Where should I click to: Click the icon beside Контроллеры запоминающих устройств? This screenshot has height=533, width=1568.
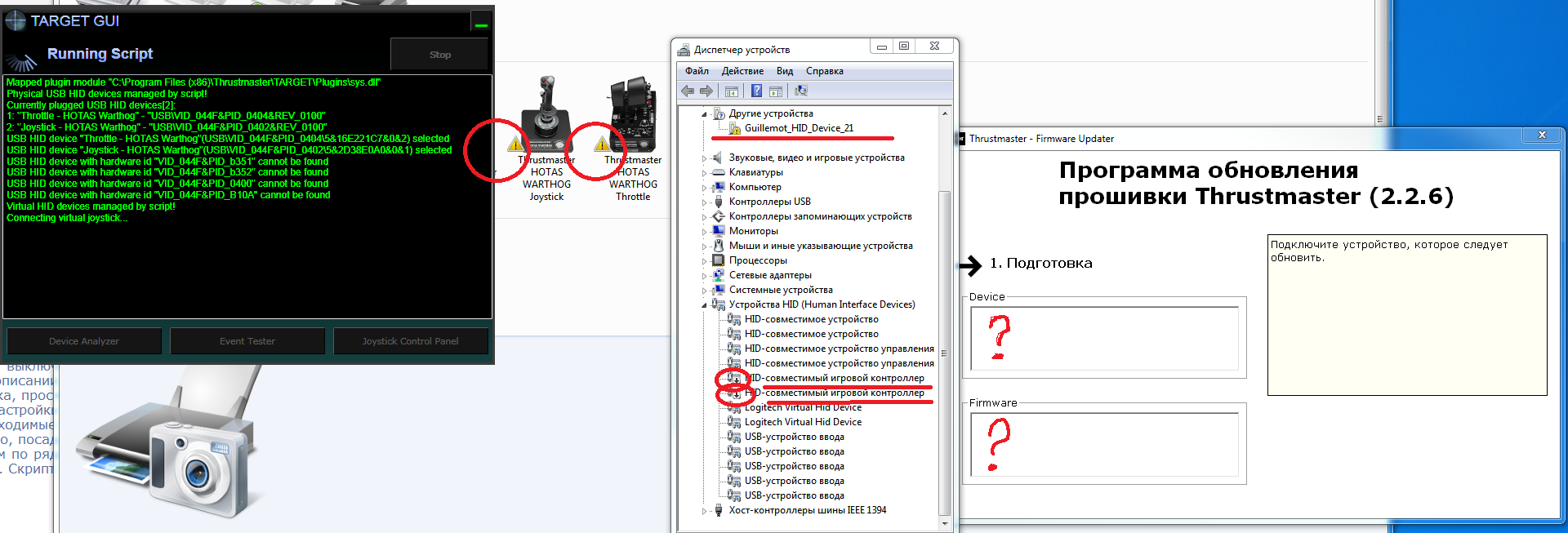coord(719,216)
